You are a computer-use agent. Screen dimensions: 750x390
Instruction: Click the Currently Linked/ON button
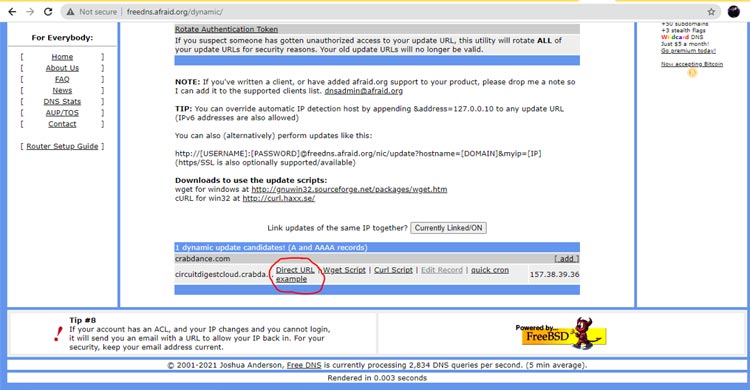pos(449,228)
